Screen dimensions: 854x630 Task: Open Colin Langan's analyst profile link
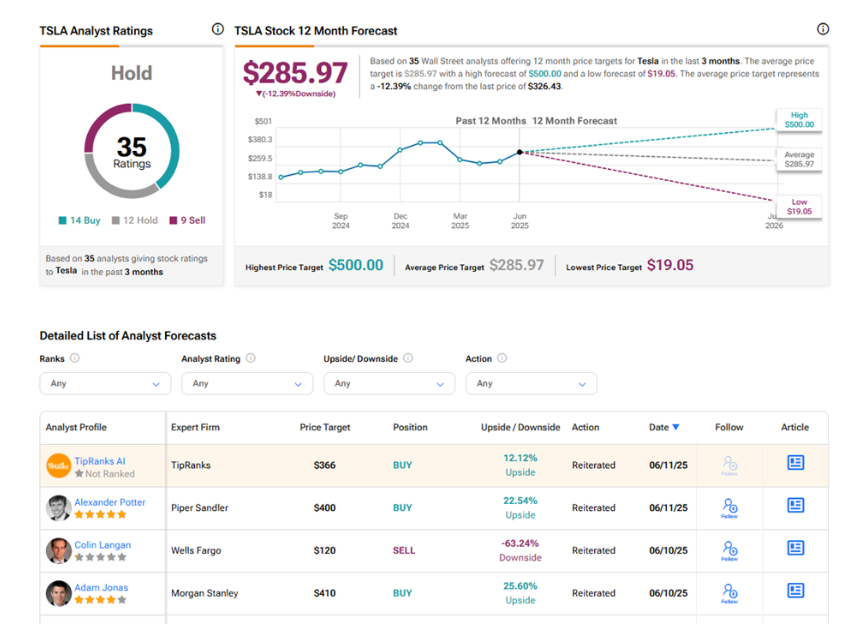coord(102,545)
